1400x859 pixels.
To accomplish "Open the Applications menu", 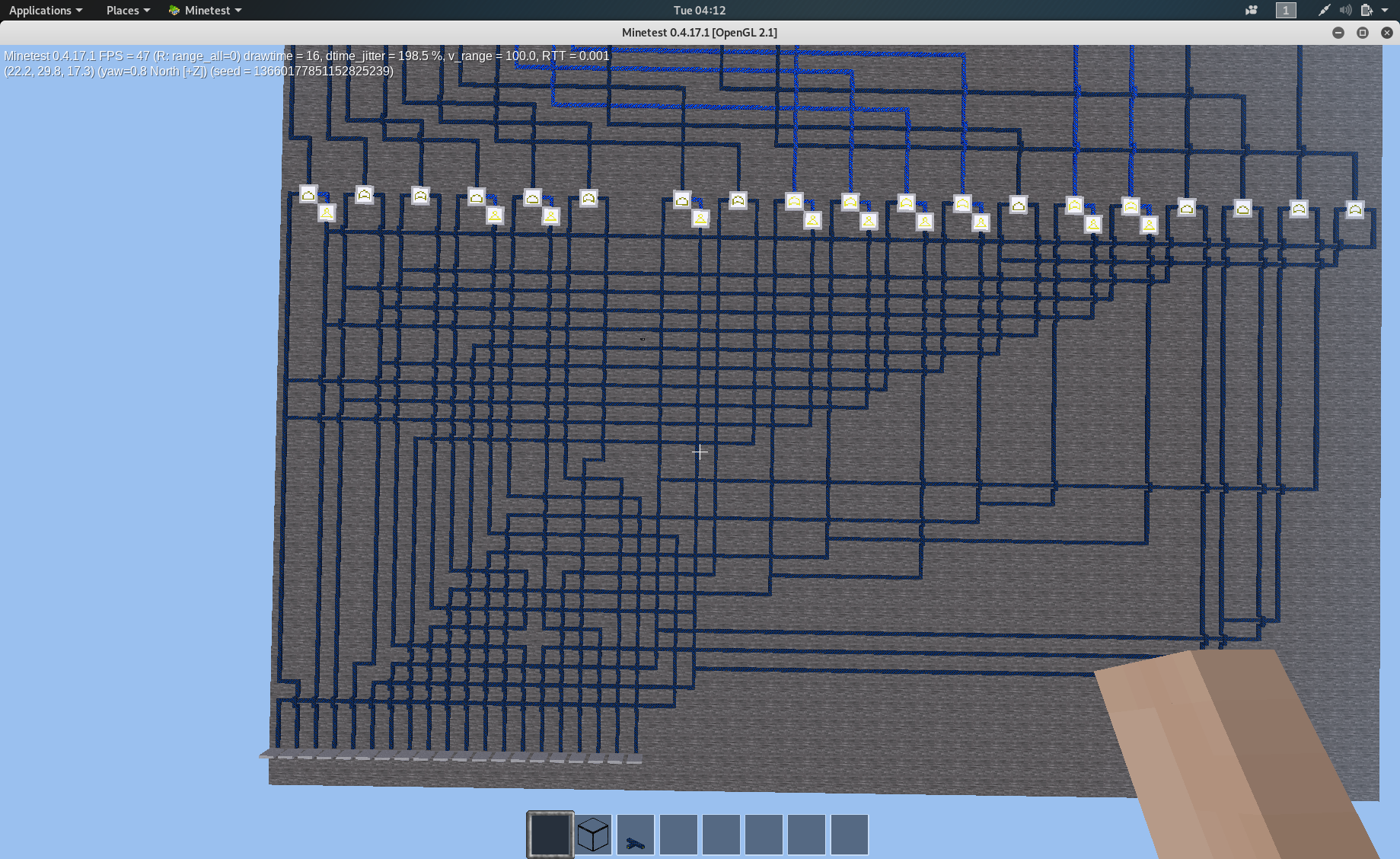I will [46, 10].
